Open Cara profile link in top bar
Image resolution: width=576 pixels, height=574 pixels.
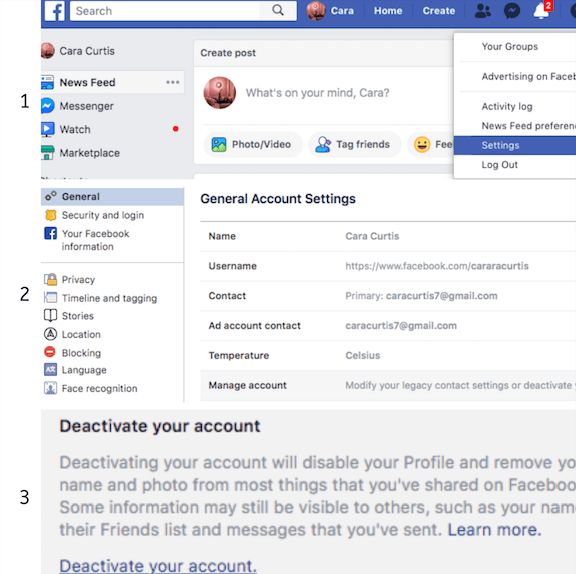tap(342, 11)
